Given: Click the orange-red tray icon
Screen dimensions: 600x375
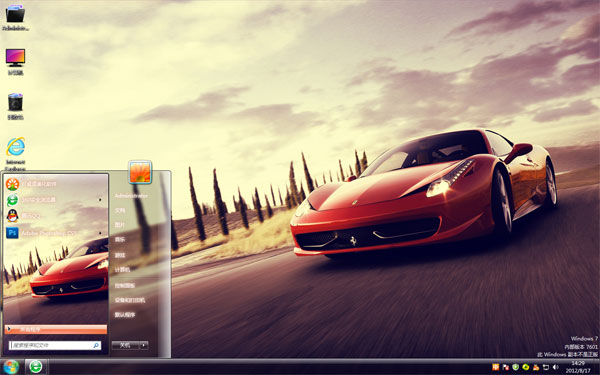Looking at the screenshot, I should [x=536, y=367].
